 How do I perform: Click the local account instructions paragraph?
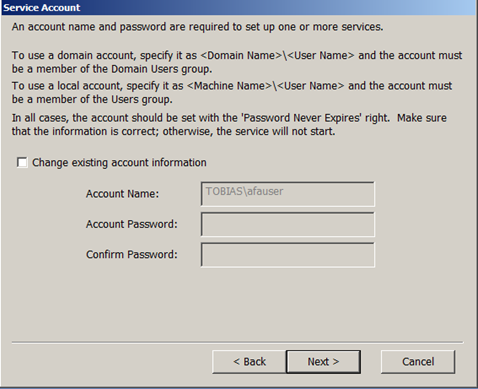[232, 92]
